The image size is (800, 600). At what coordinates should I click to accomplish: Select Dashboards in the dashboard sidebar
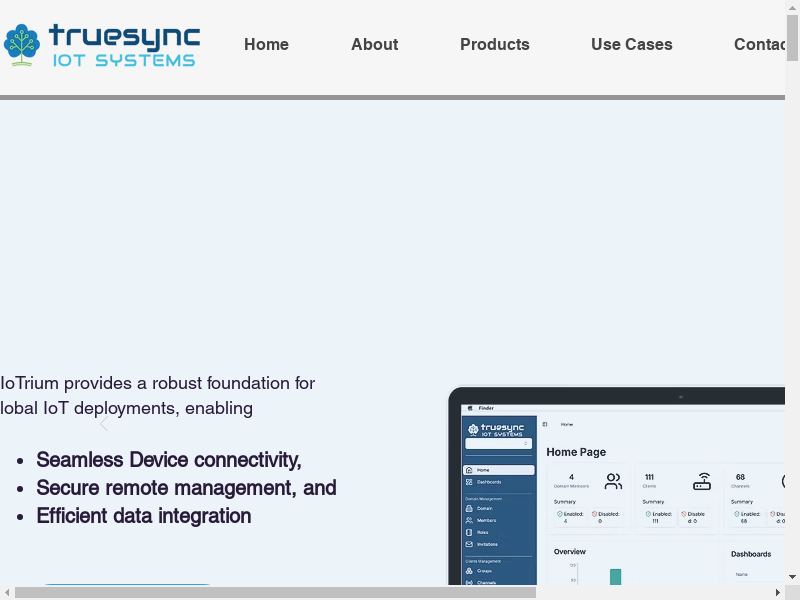tap(499, 482)
